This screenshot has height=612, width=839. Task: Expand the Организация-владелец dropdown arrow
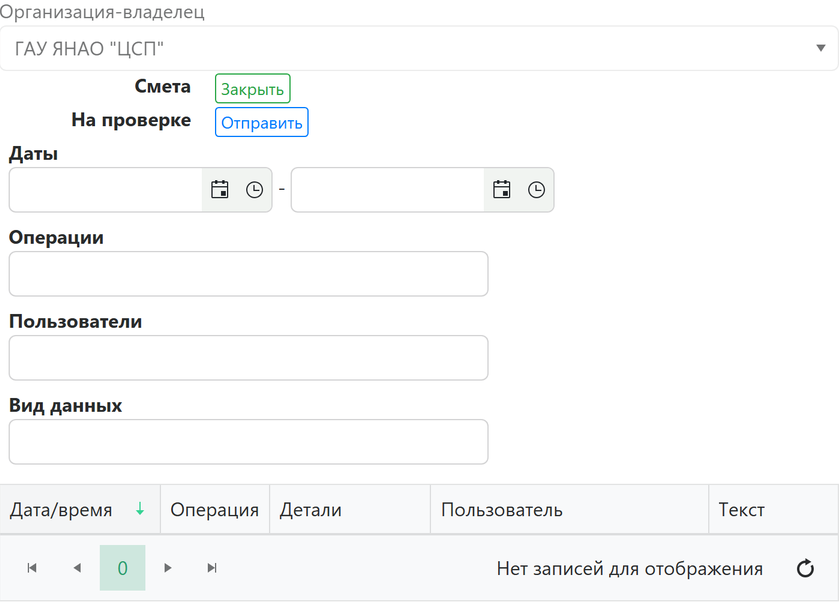click(820, 48)
